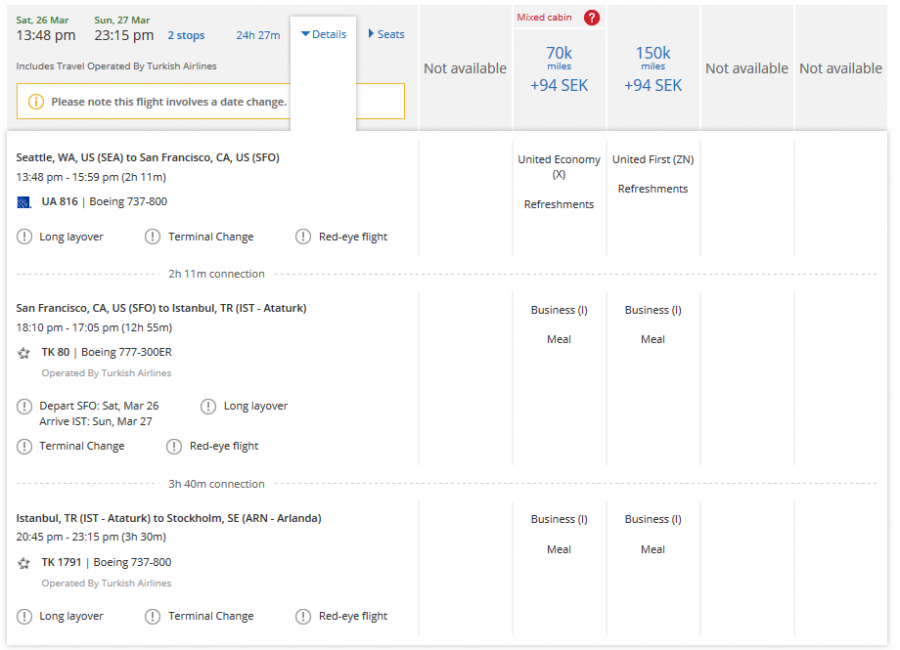Click the red Mixed cabin help icon
Image resolution: width=900 pixels, height=650 pixels.
[x=591, y=18]
